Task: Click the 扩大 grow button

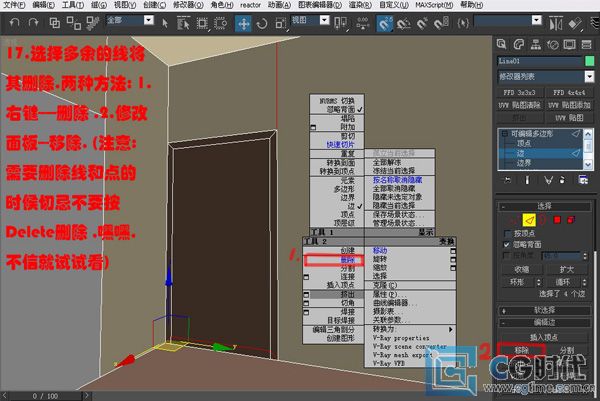Action: click(x=566, y=269)
